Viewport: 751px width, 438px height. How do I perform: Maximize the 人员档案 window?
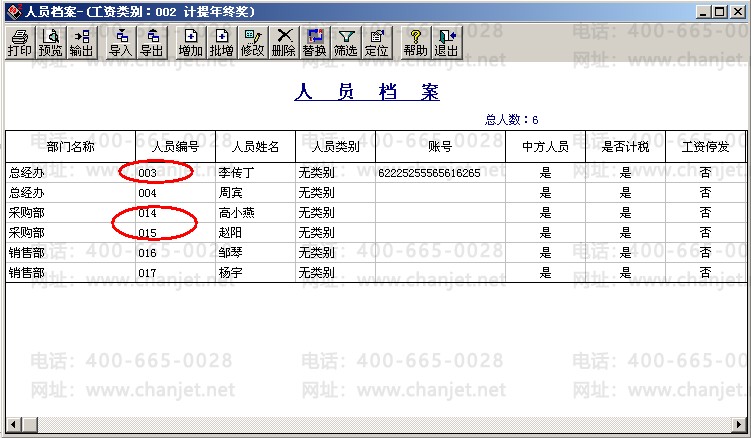(x=719, y=12)
